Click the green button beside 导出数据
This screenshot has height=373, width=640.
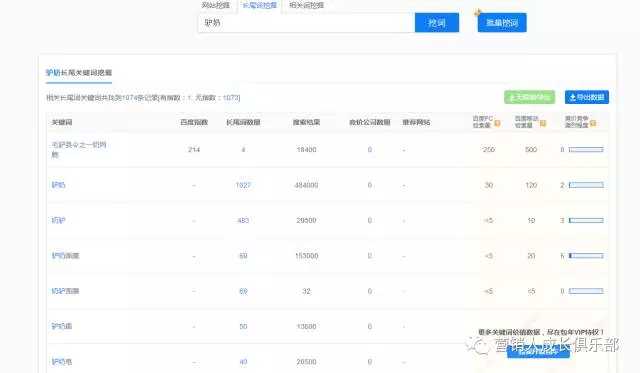point(529,97)
